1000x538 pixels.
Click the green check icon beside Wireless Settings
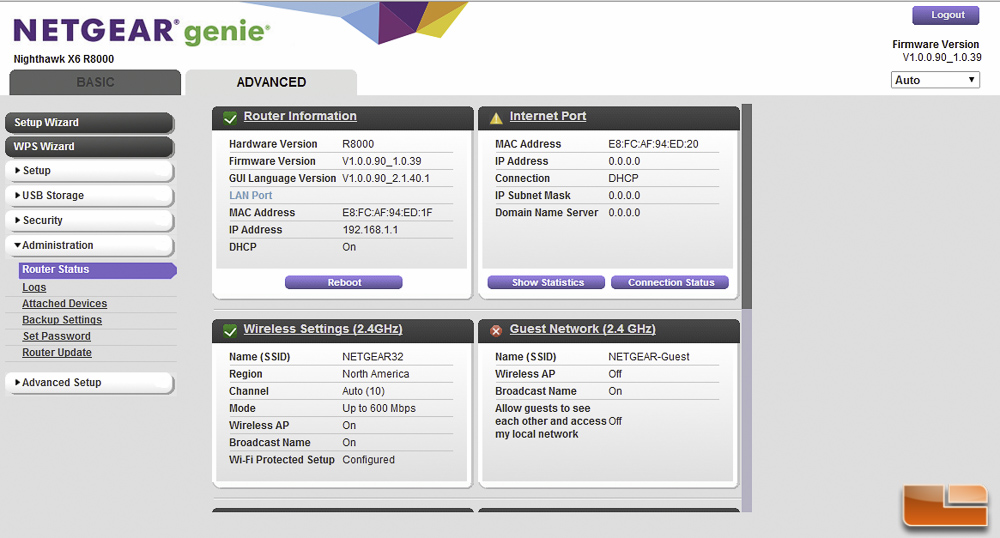tap(230, 331)
